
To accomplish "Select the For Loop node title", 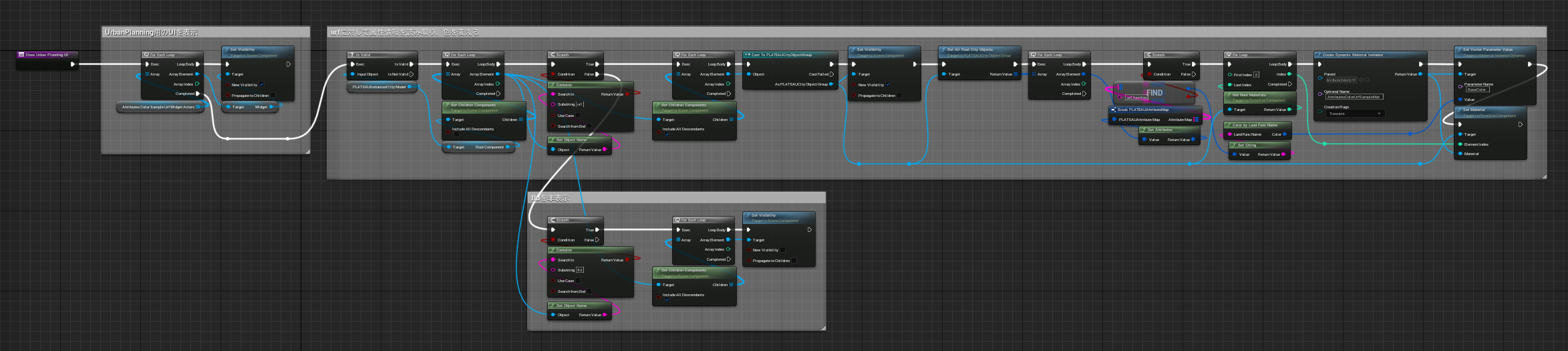I will point(1240,55).
